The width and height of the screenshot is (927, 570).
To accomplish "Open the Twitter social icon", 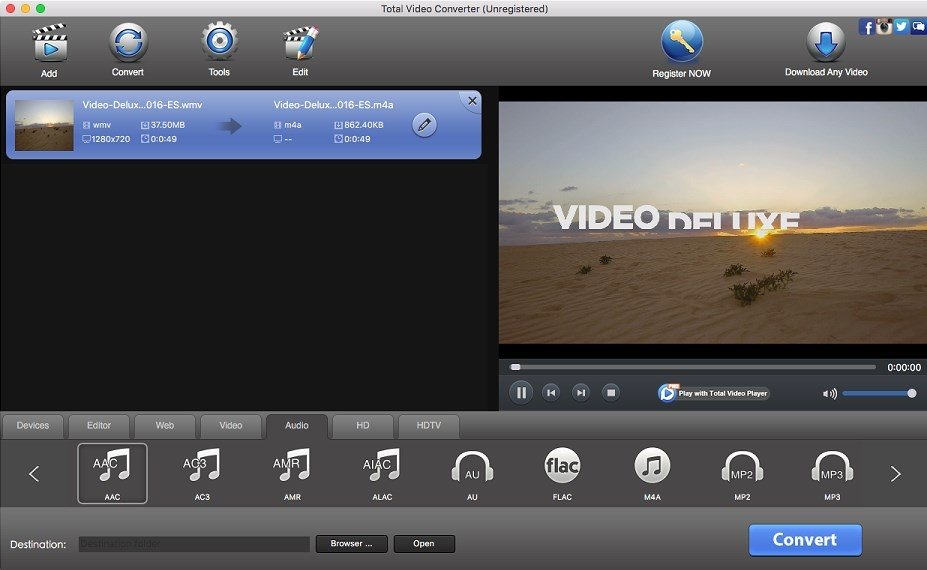I will pos(901,27).
